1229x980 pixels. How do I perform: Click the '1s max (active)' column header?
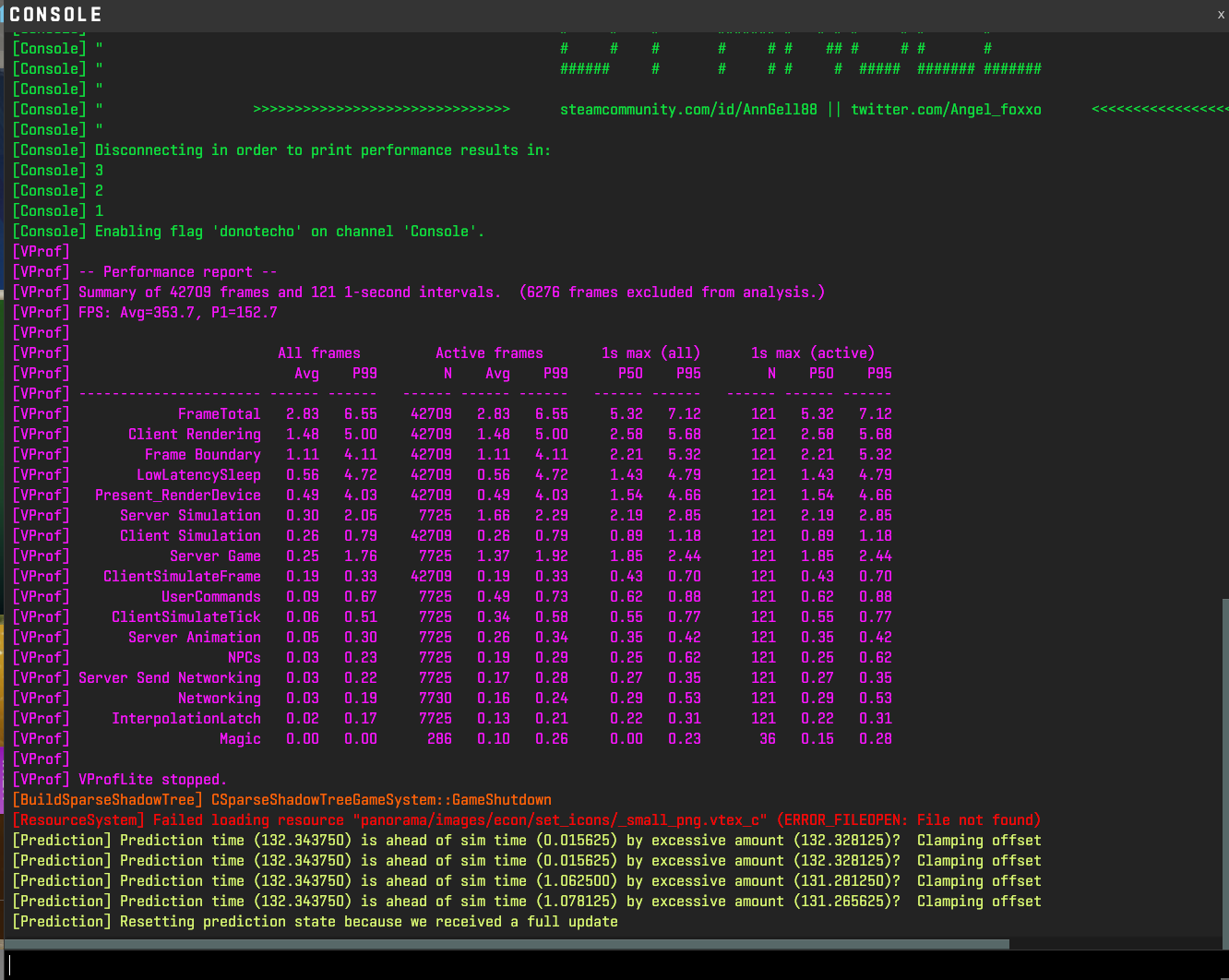tap(813, 353)
